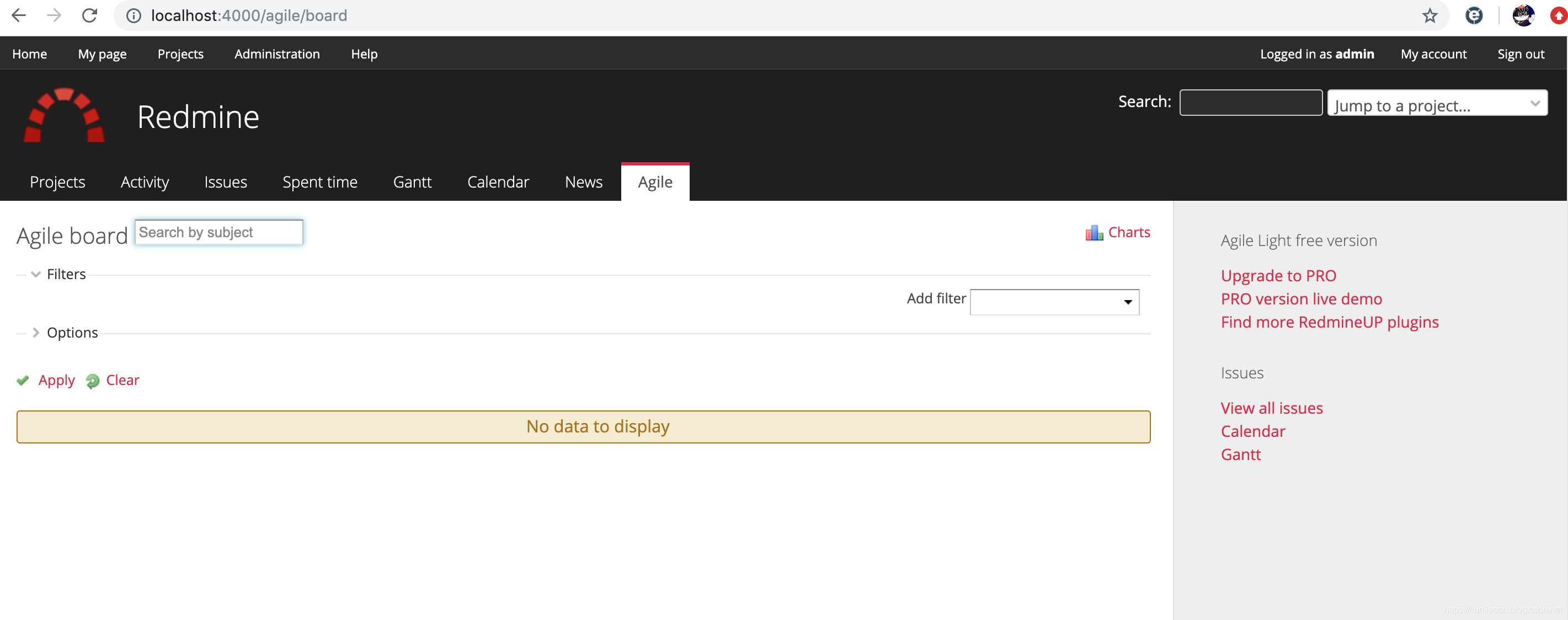Click the Charts icon on Agile board
This screenshot has width=1568, height=620.
coord(1093,232)
